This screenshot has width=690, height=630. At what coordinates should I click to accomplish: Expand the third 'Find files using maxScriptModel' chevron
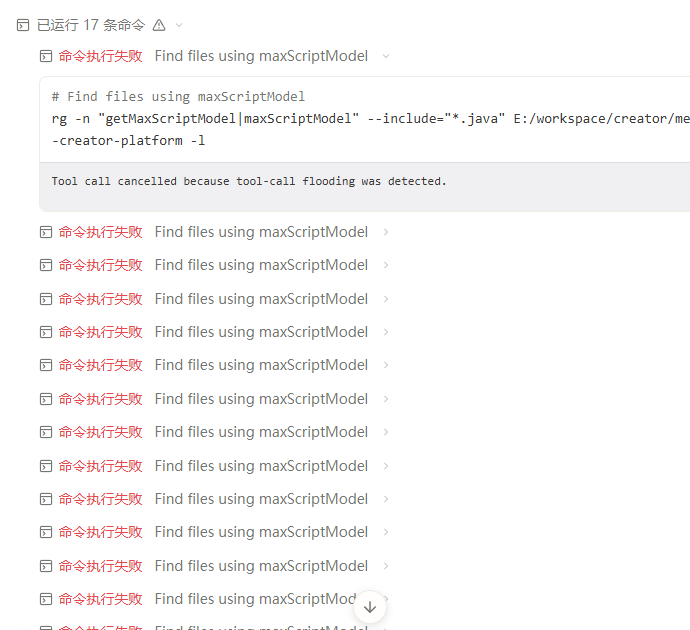(x=386, y=265)
